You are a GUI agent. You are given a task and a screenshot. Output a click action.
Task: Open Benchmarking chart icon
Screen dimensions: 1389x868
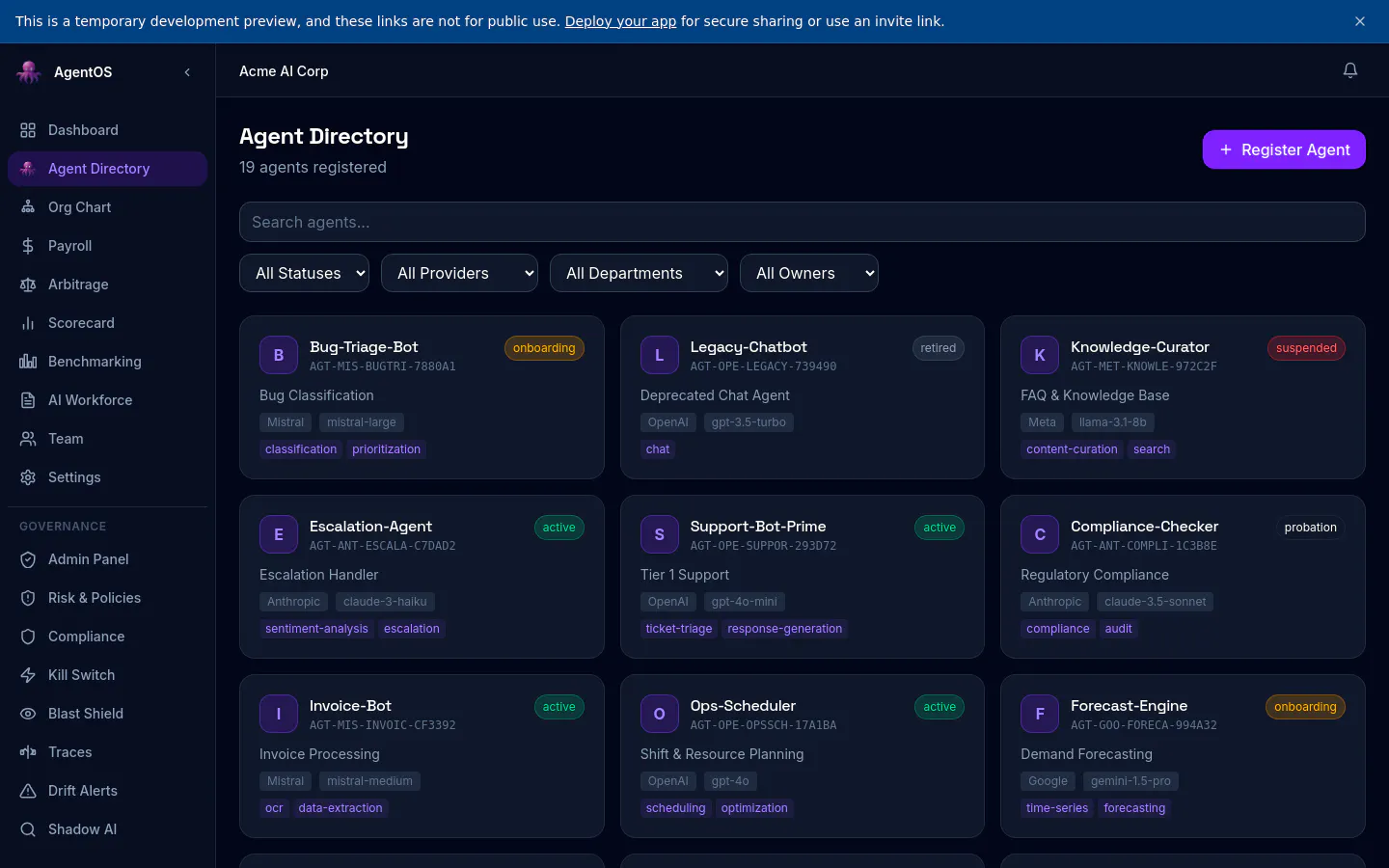(x=28, y=362)
